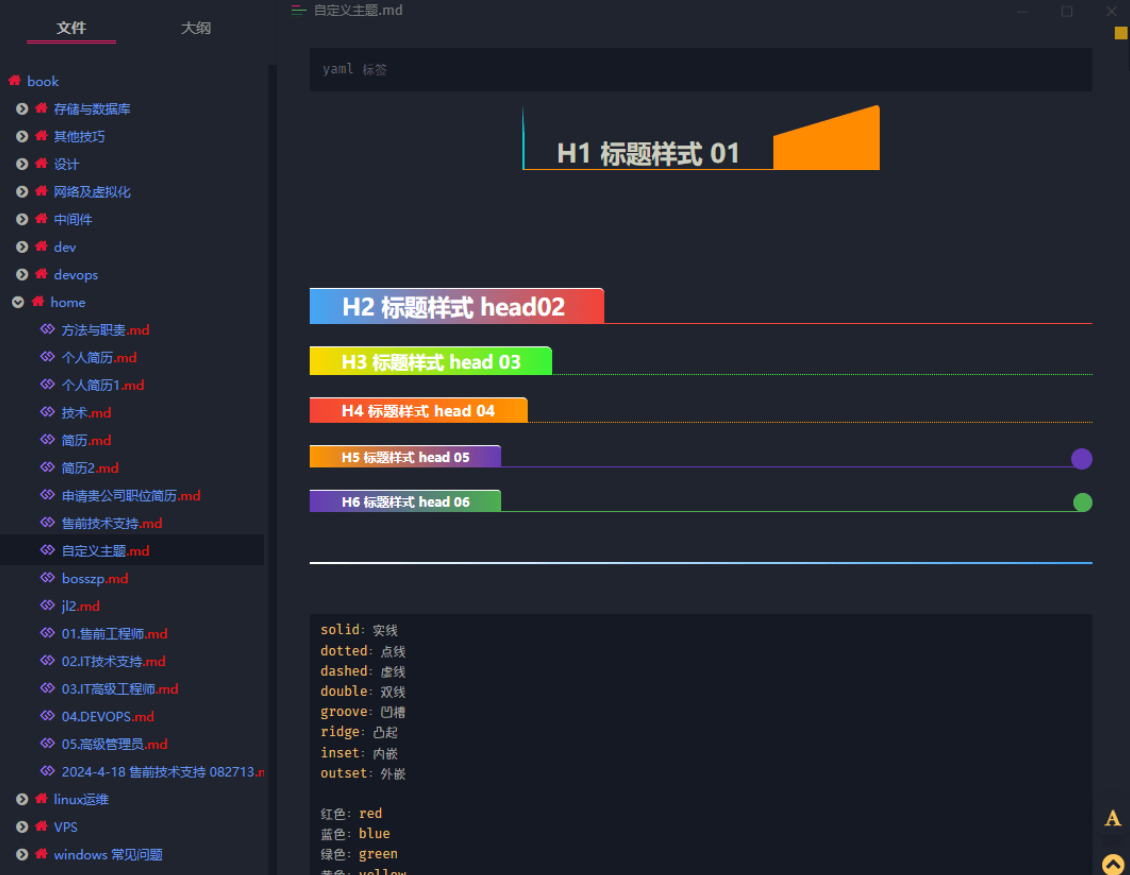Expand the 存储与数据库 folder arrow
This screenshot has width=1130, height=875.
click(22, 109)
